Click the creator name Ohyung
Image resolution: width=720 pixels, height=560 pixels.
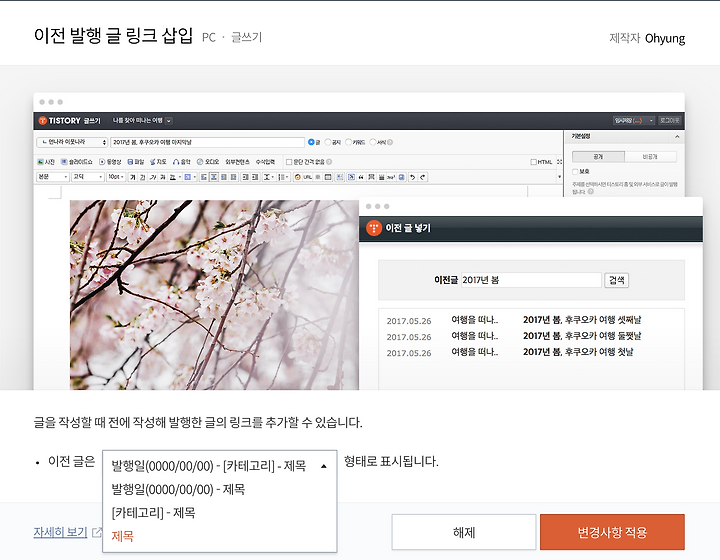click(665, 38)
